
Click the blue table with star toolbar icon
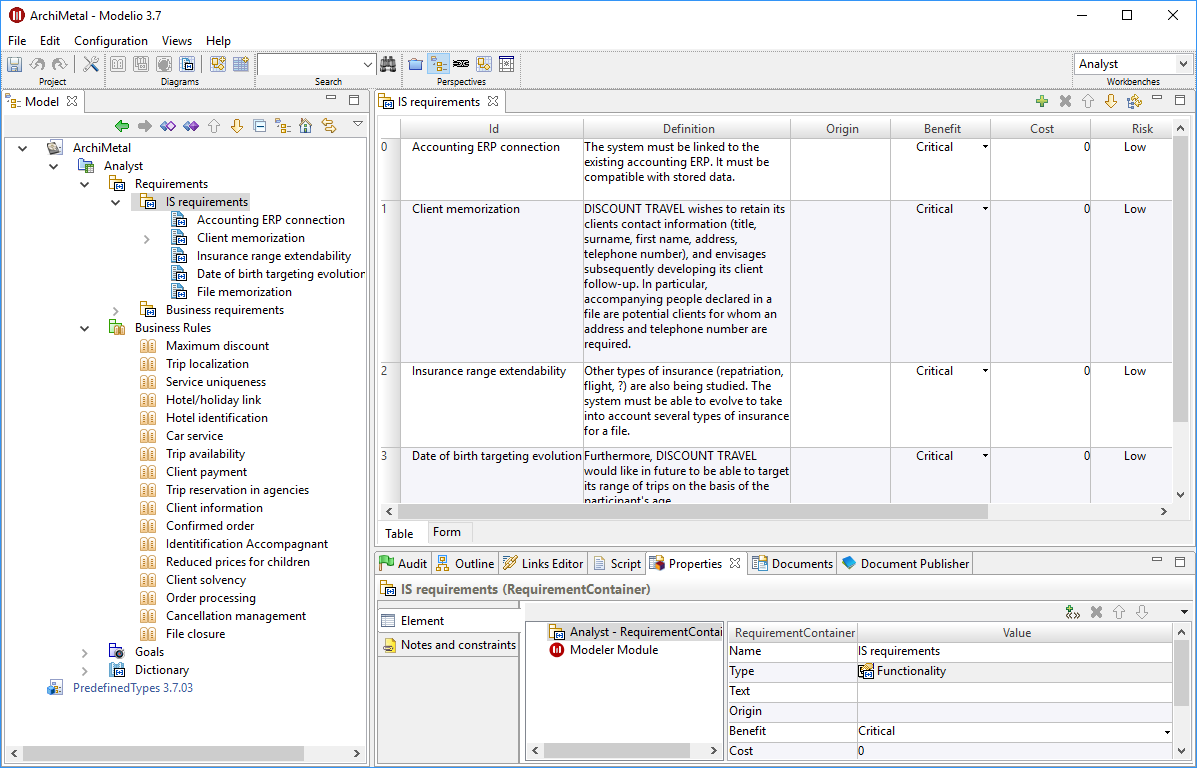(240, 64)
